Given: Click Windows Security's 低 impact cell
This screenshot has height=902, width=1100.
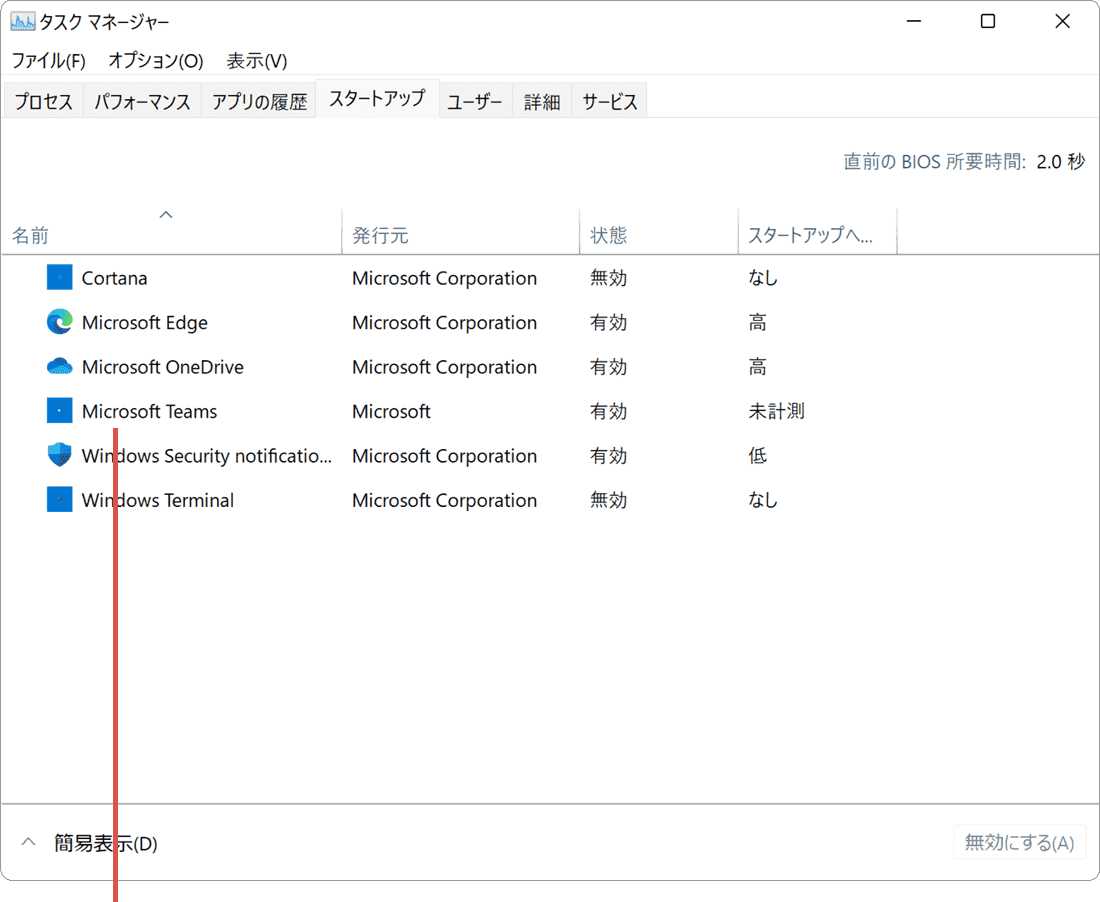Looking at the screenshot, I should coord(757,455).
